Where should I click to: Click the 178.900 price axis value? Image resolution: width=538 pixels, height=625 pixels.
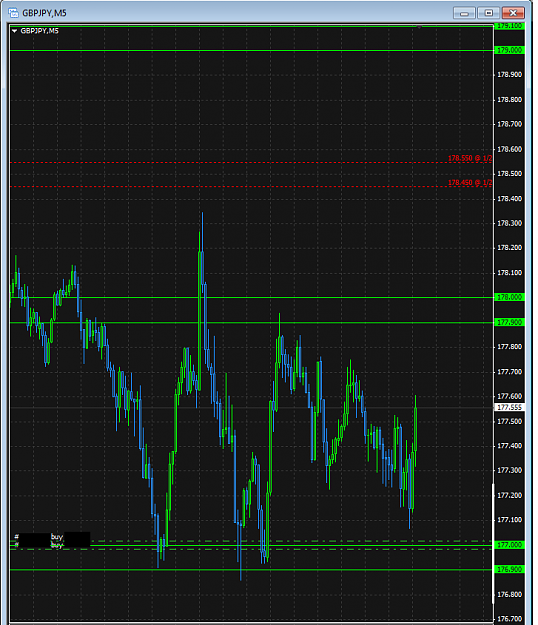509,75
